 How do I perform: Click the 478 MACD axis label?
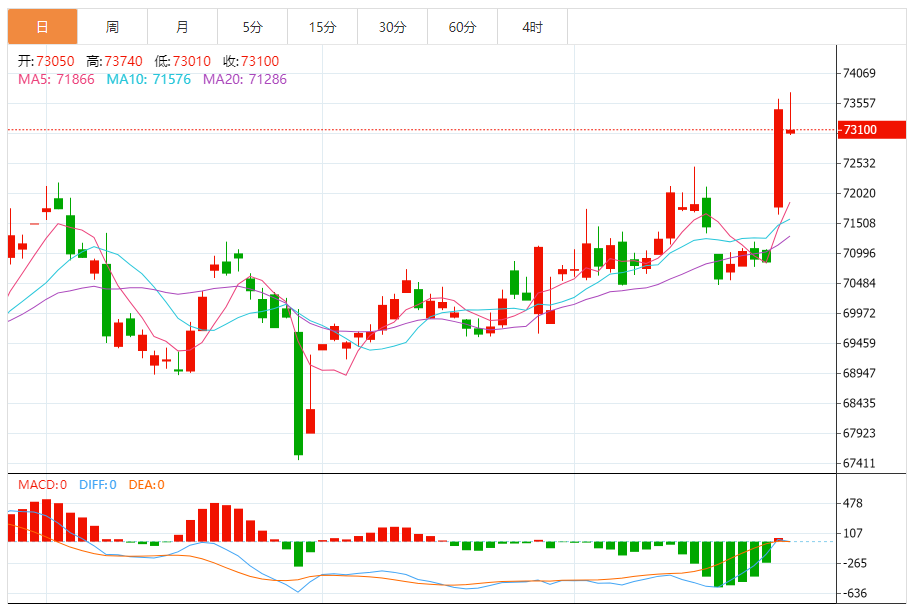(x=853, y=503)
